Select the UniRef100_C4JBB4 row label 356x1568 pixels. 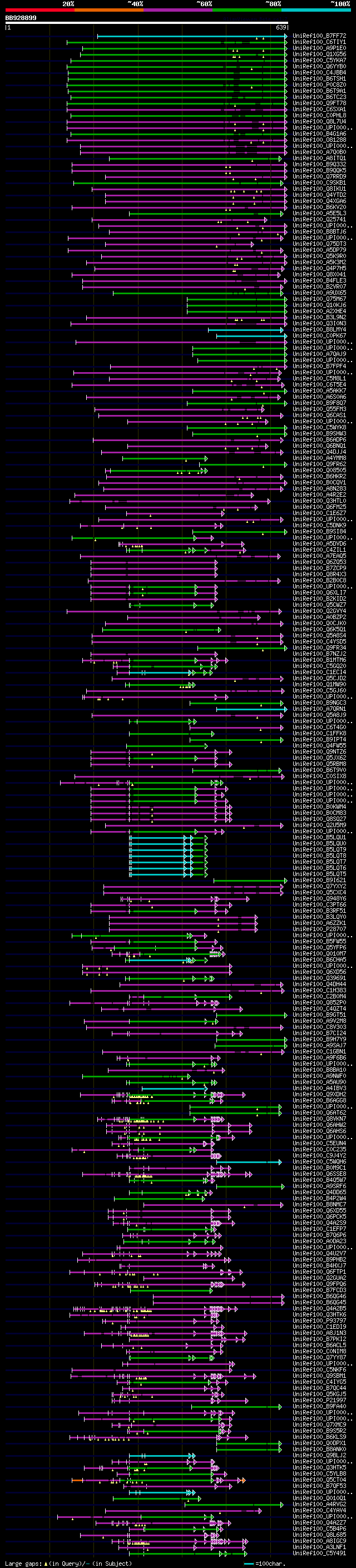pyautogui.click(x=319, y=72)
